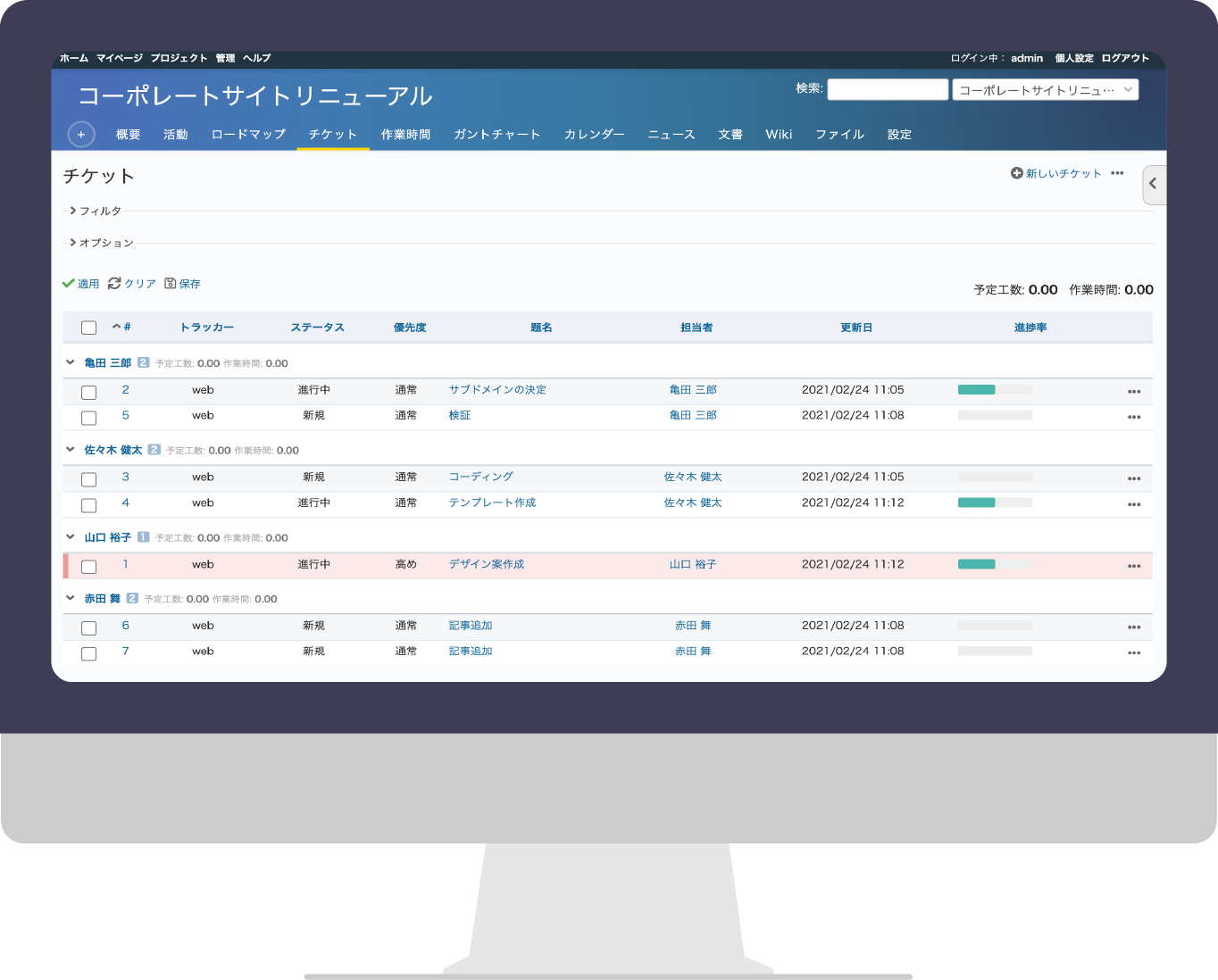The height and width of the screenshot is (980, 1218).
Task: Click the admin user link
Action: click(1027, 58)
